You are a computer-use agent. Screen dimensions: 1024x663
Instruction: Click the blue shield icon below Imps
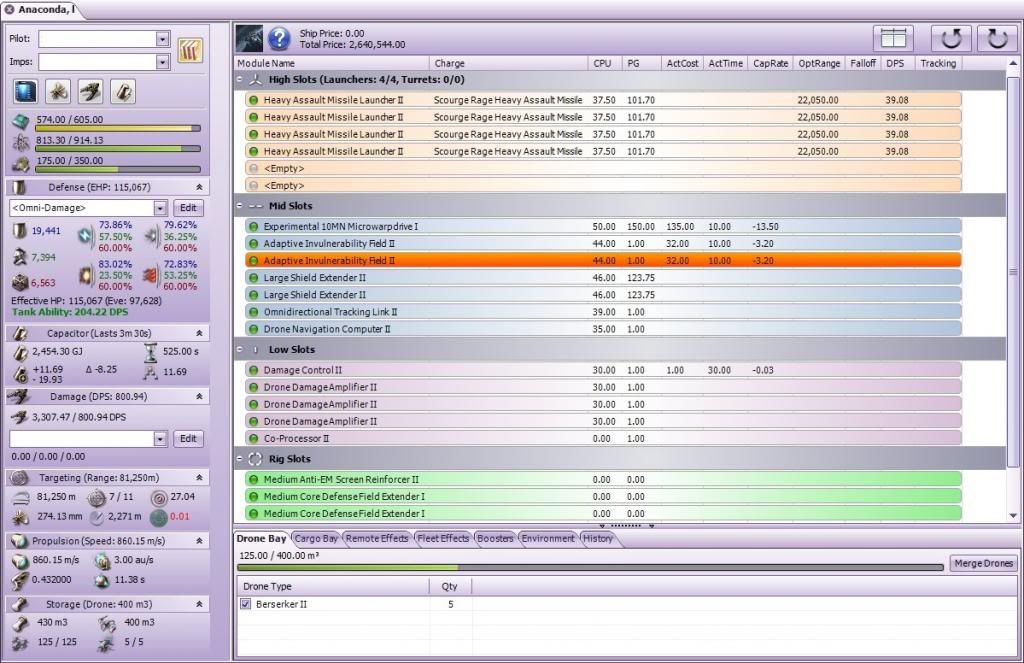[26, 92]
